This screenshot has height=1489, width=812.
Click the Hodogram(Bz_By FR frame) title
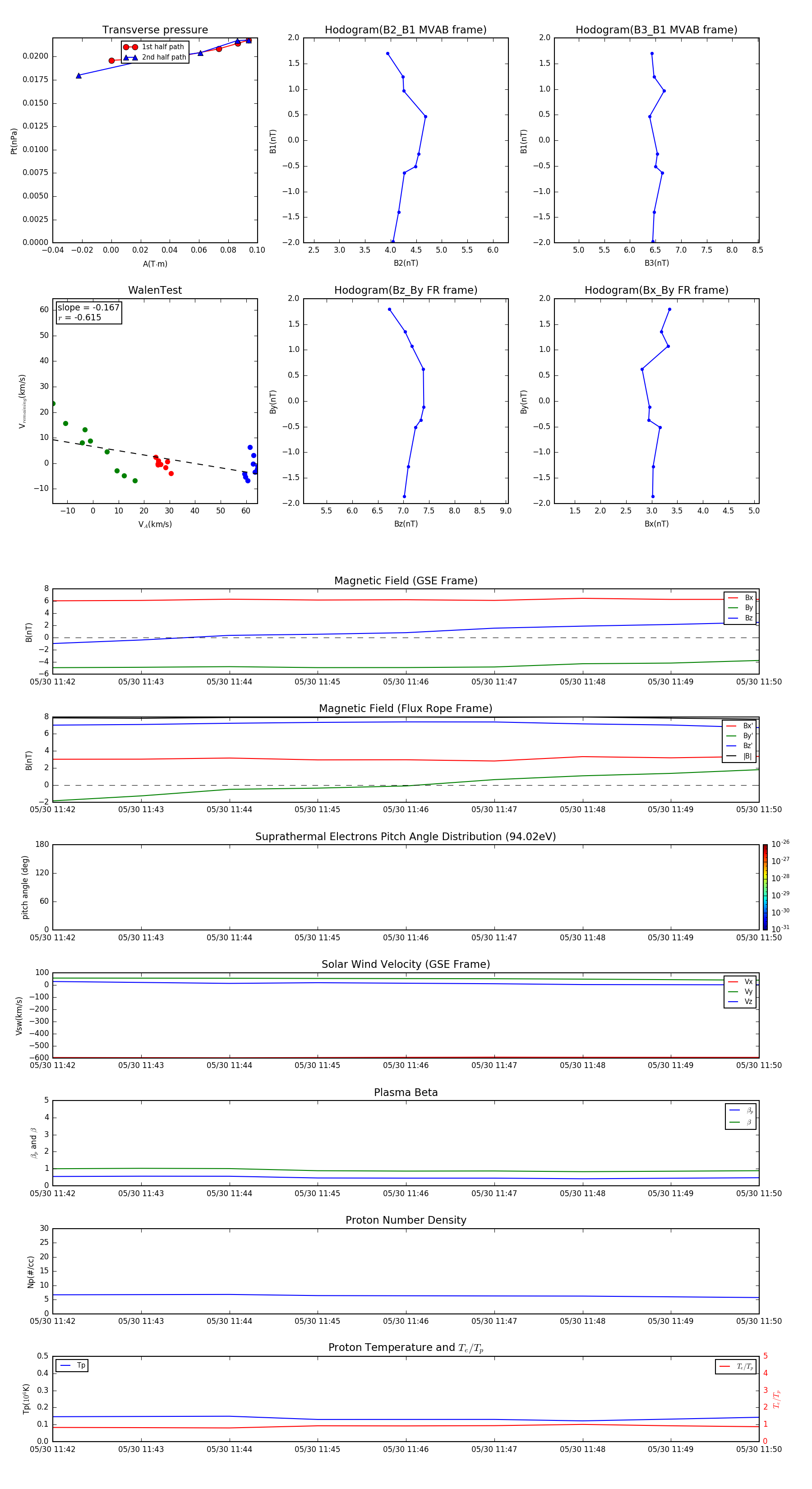[x=406, y=290]
